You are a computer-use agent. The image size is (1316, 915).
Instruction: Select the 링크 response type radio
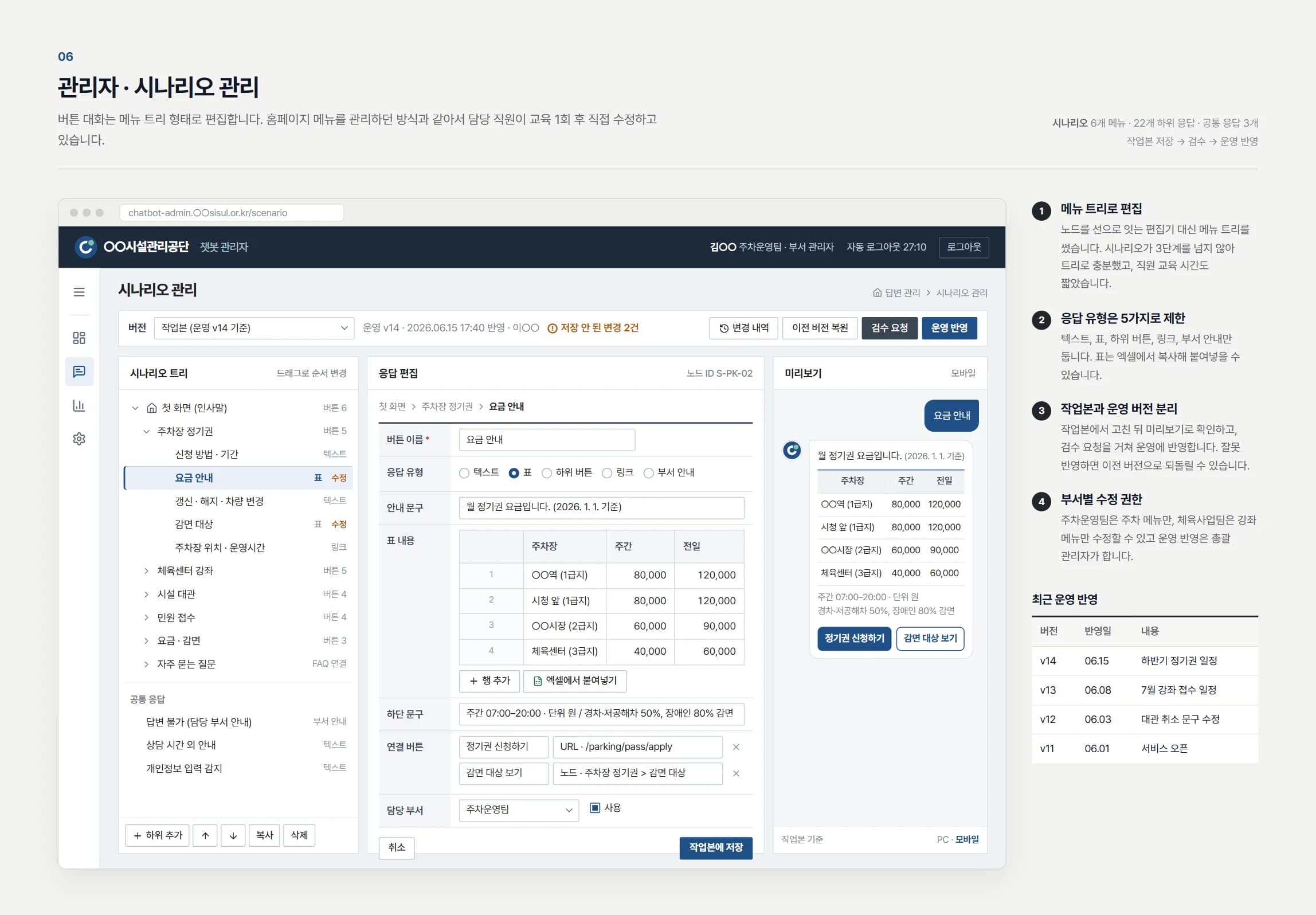[607, 473]
